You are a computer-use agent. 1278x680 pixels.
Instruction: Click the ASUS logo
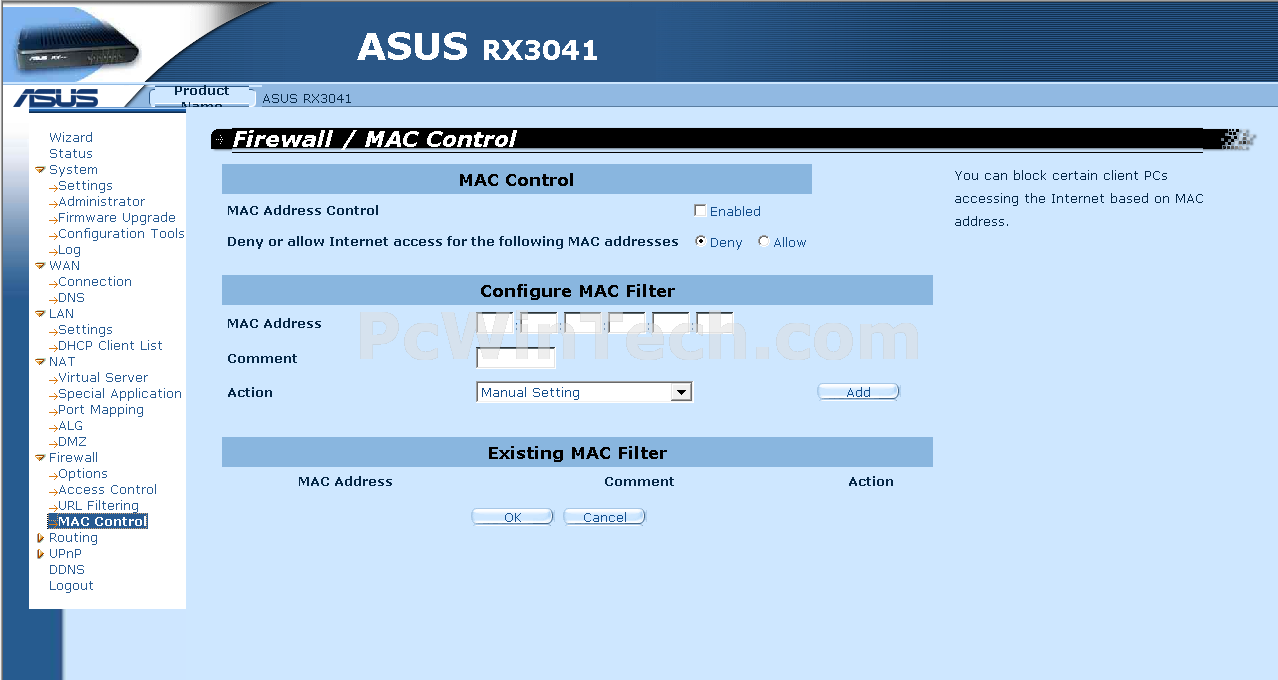(57, 98)
